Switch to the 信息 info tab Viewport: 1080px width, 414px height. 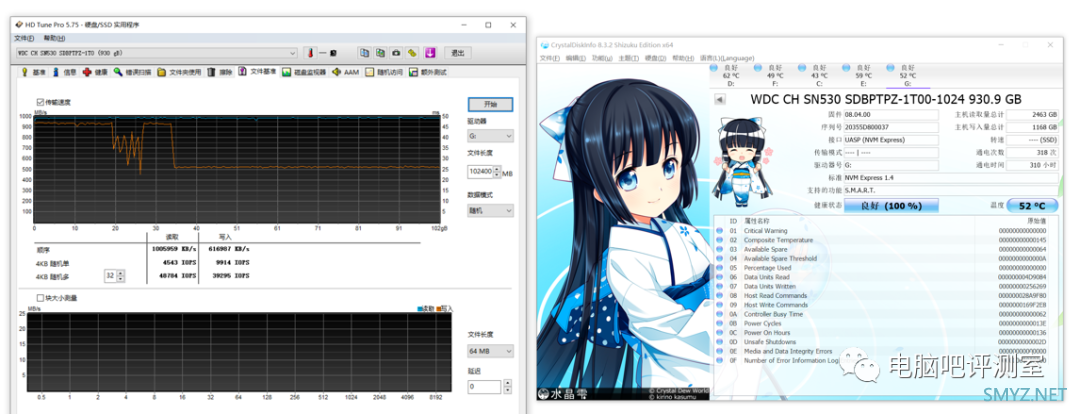65,72
